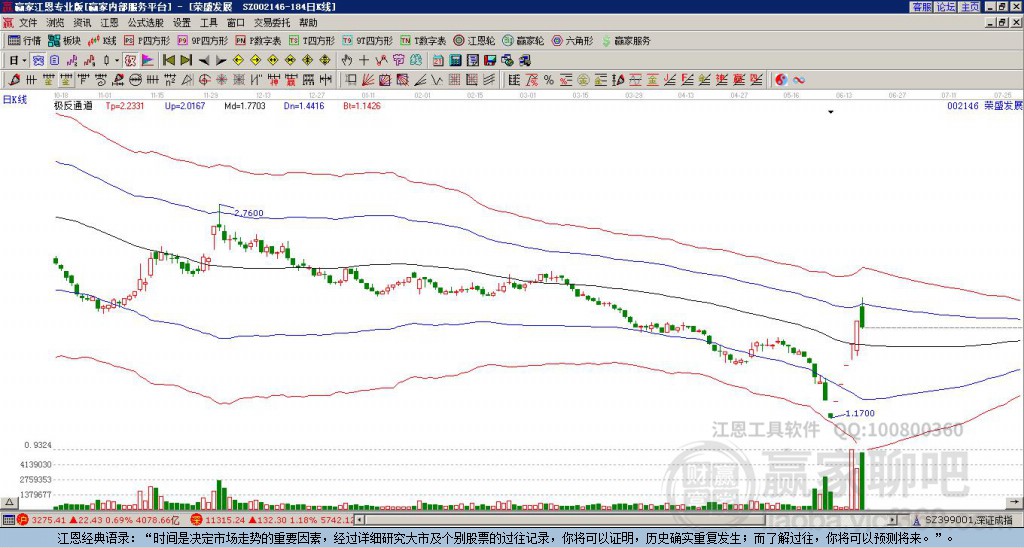1024x548 pixels.
Task: Expand the 日 period dropdown
Action: pos(17,61)
